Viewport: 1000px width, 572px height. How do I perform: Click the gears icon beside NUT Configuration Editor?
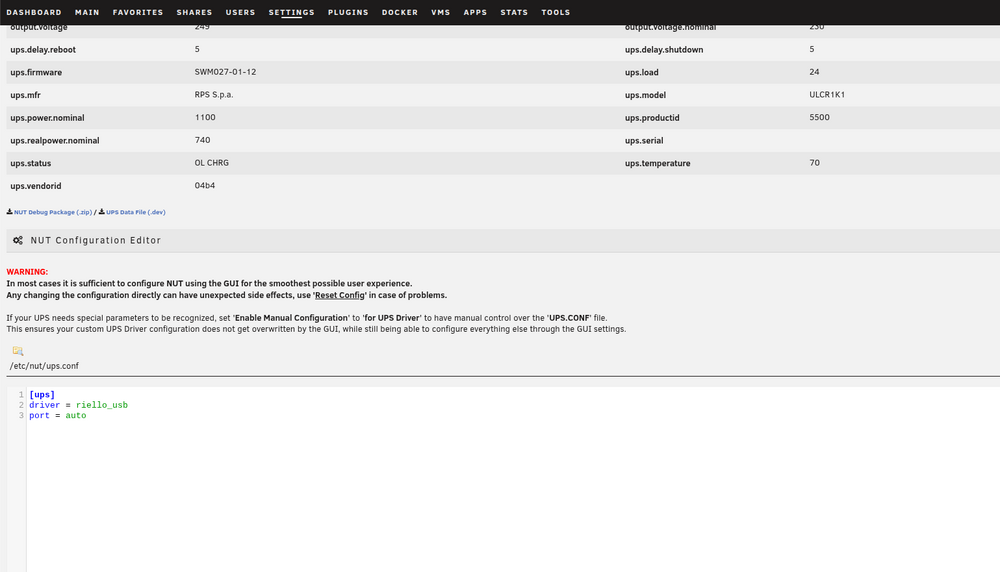tap(18, 240)
